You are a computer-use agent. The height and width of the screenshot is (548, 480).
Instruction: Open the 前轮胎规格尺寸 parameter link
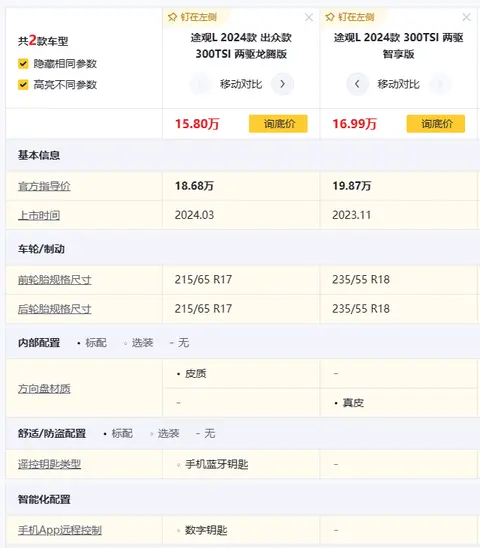click(55, 280)
